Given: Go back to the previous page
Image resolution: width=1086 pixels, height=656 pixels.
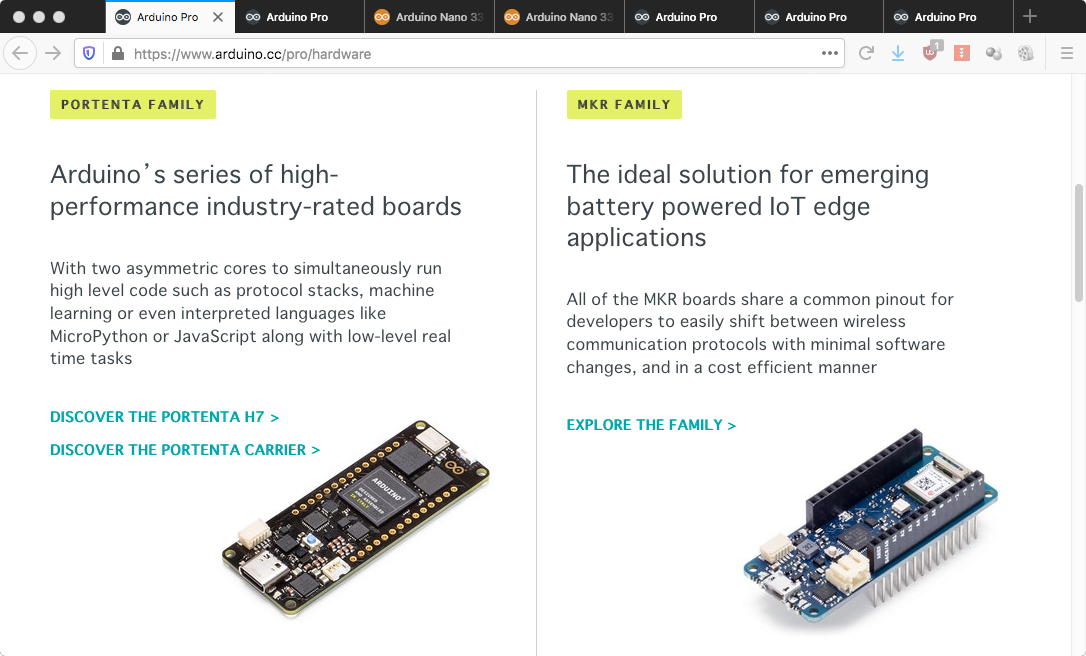Looking at the screenshot, I should (20, 53).
